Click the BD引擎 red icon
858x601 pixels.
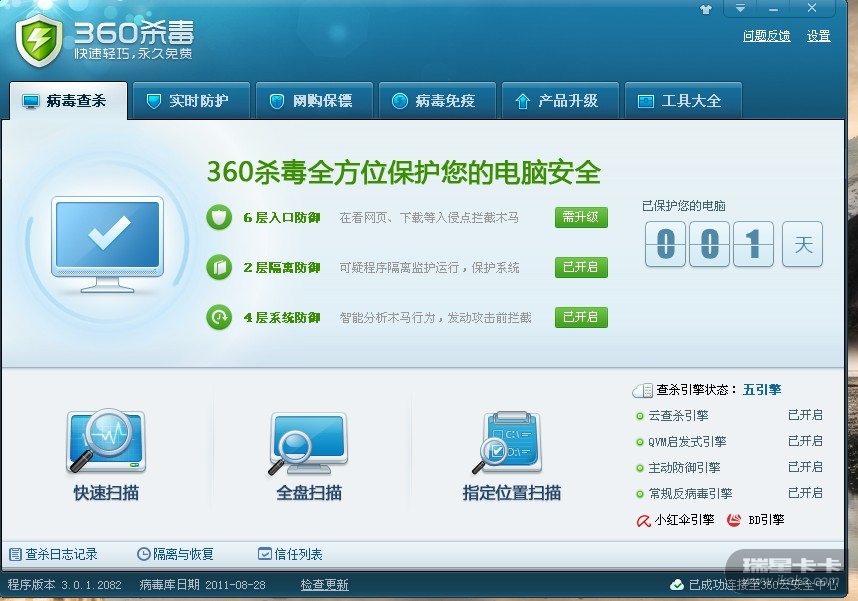point(734,520)
